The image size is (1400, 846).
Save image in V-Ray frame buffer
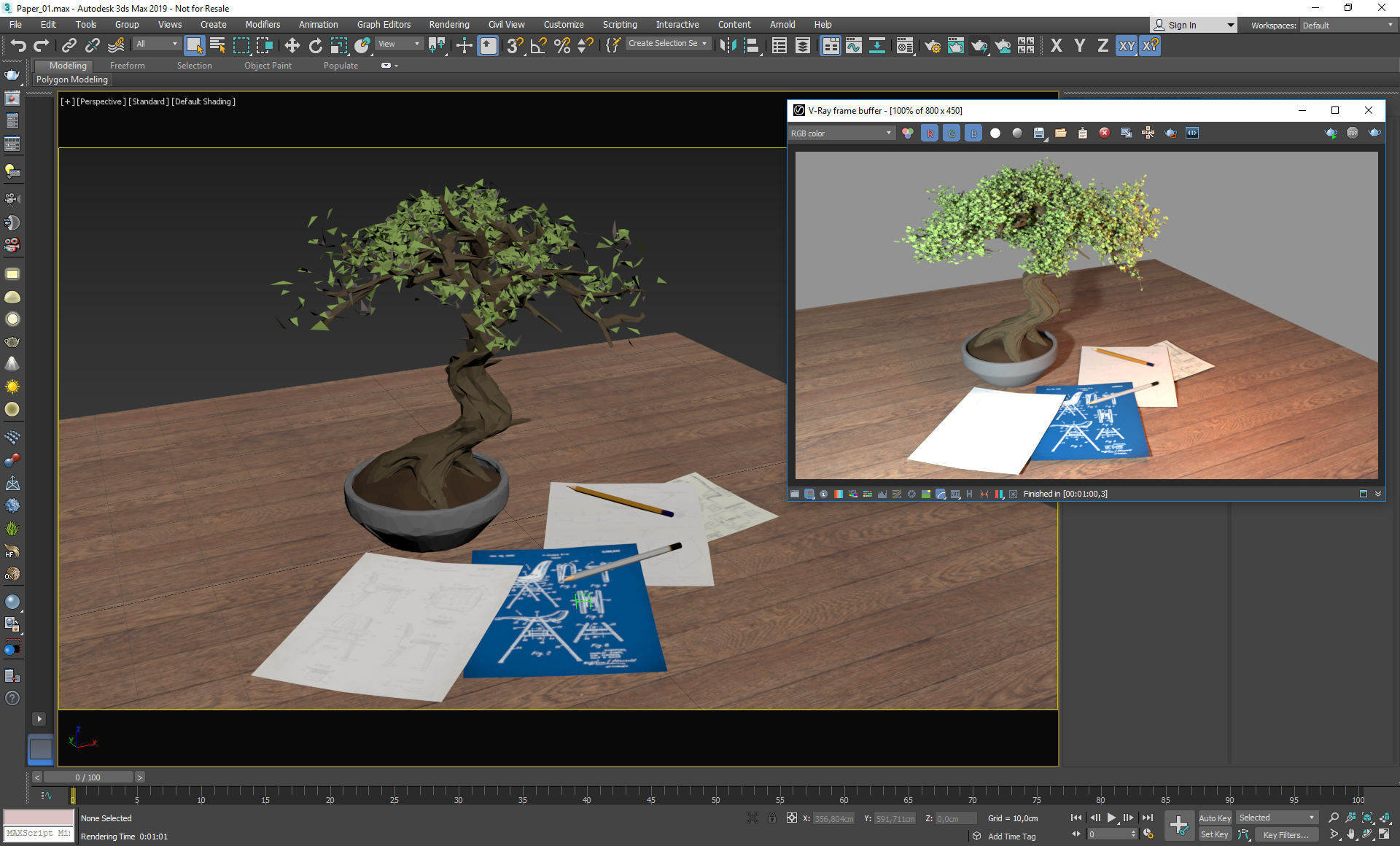(1039, 133)
